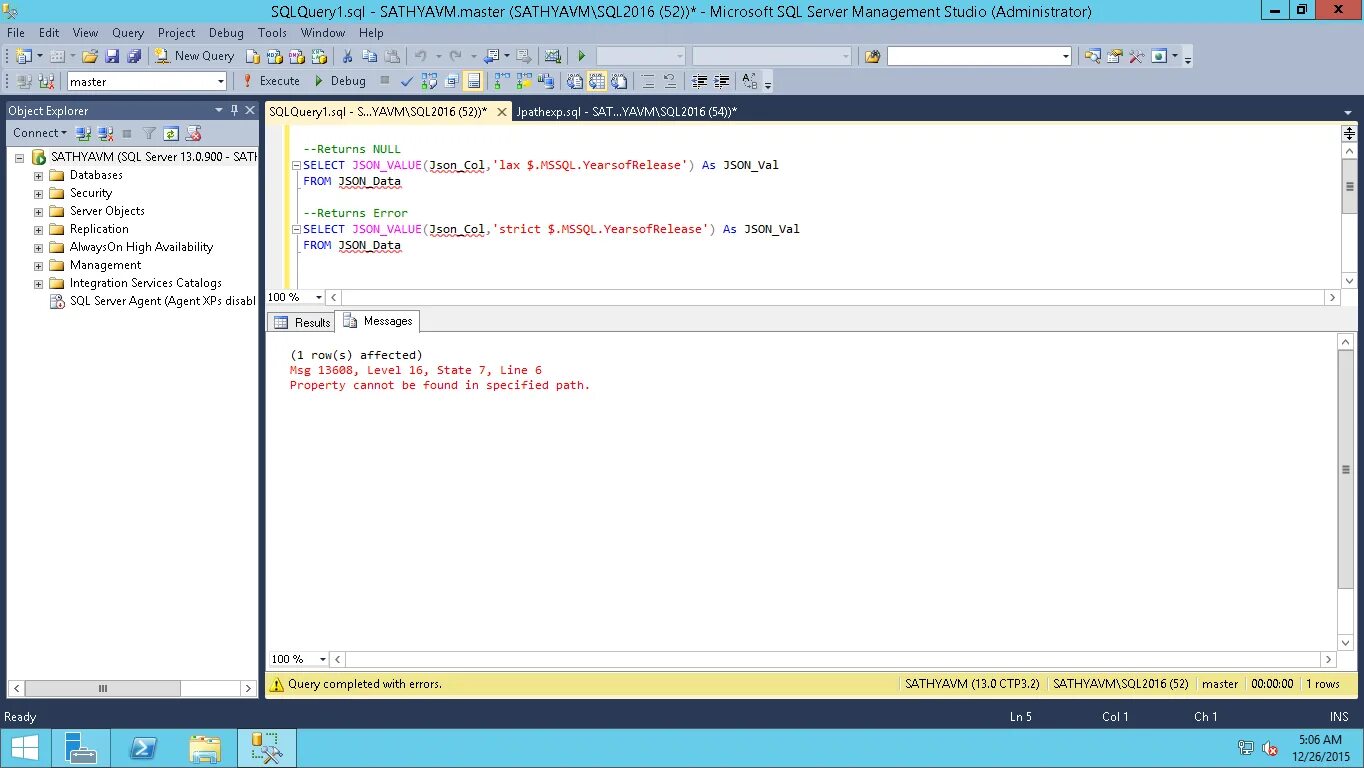Open PowerShell from the taskbar

[x=143, y=748]
